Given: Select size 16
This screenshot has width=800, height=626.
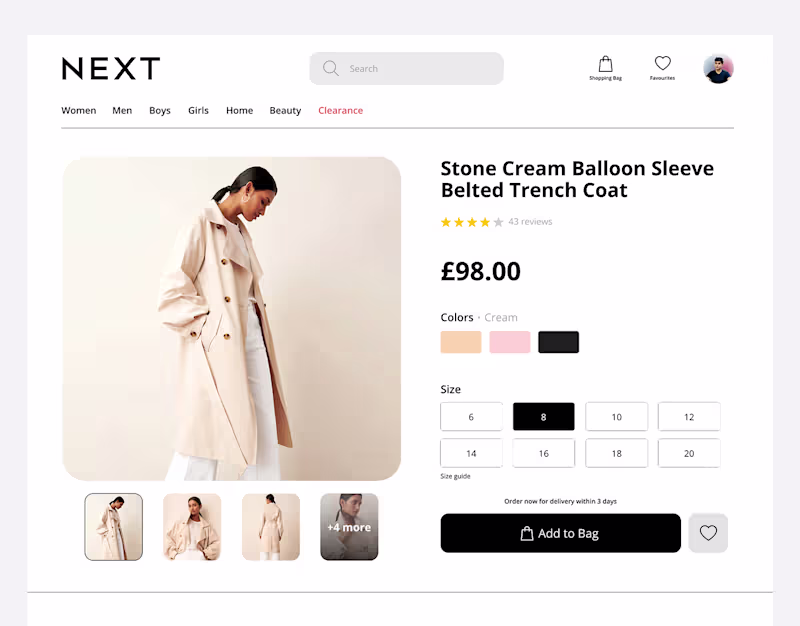Looking at the screenshot, I should coord(544,453).
